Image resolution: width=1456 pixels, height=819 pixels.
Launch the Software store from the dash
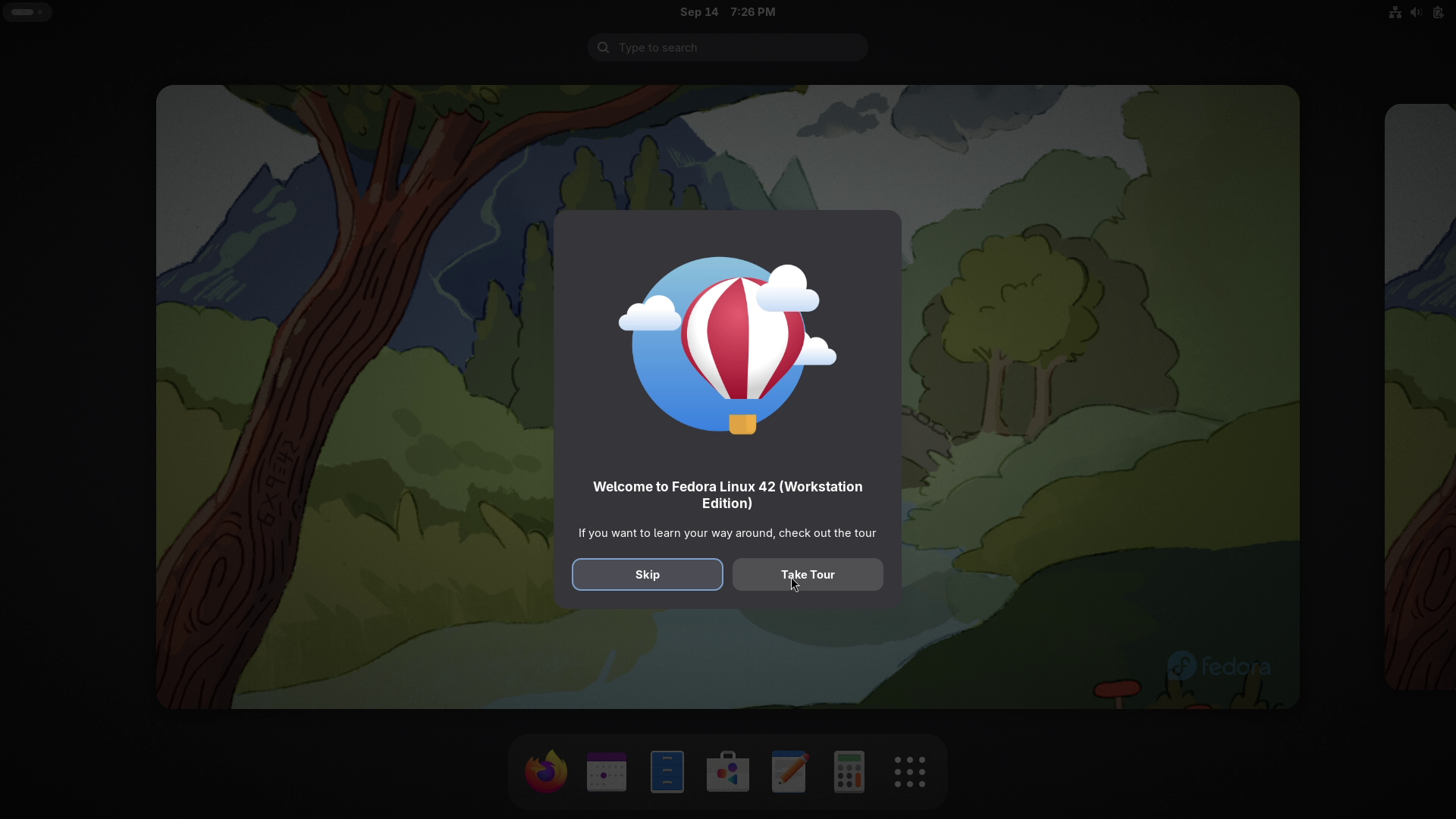pos(728,772)
